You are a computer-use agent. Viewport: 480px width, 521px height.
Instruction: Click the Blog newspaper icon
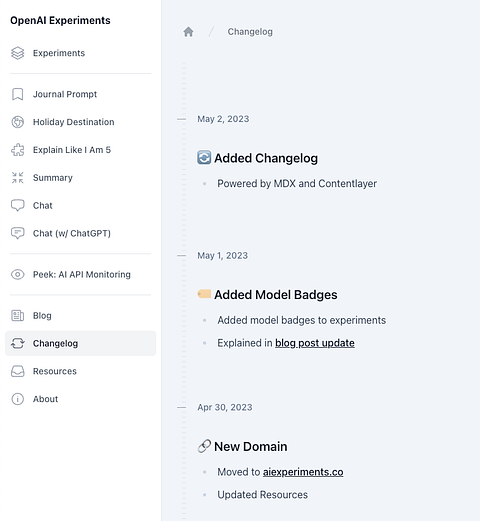[x=18, y=316]
